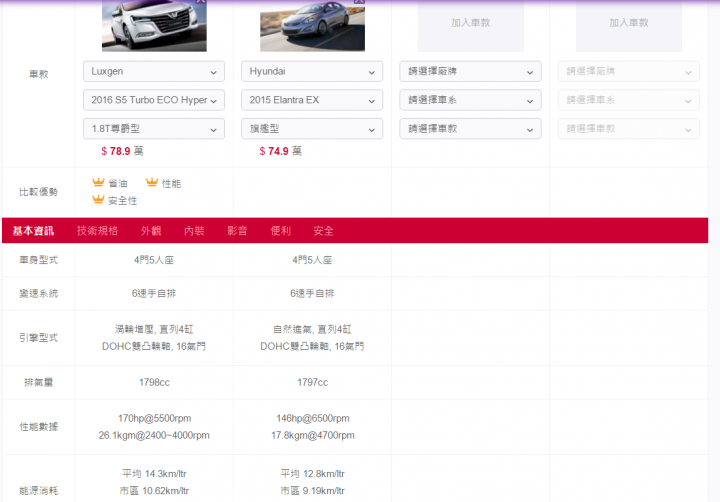
Task: Switch to the 技術規格 tab
Action: click(x=97, y=231)
